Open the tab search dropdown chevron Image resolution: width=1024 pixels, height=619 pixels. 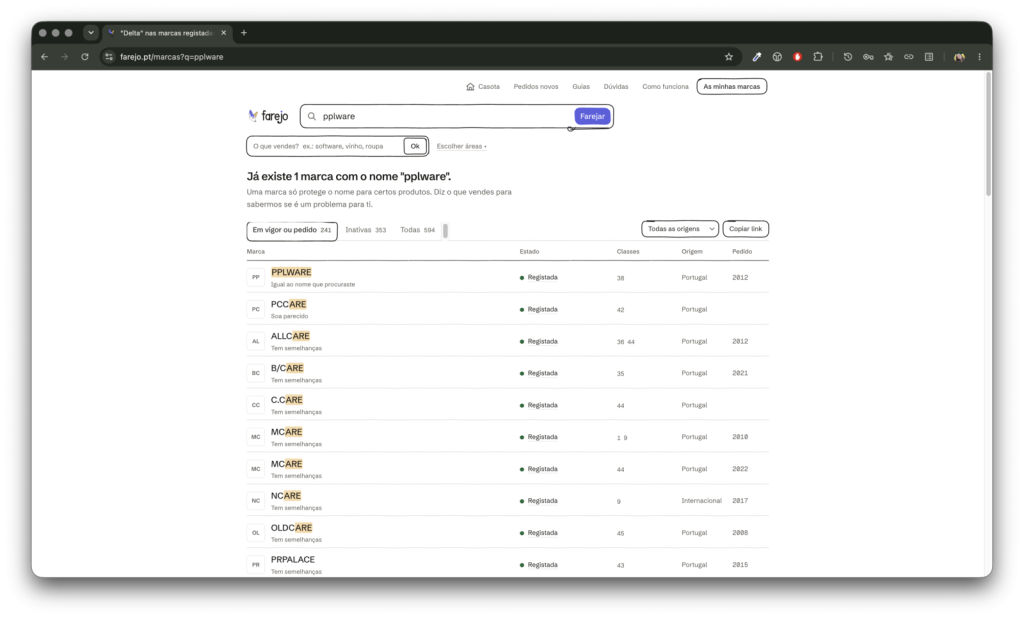91,33
